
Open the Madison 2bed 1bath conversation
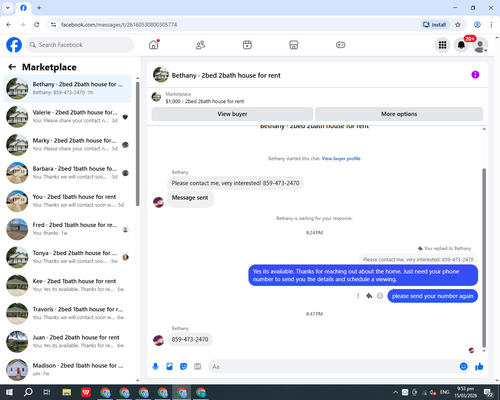pyautogui.click(x=67, y=369)
